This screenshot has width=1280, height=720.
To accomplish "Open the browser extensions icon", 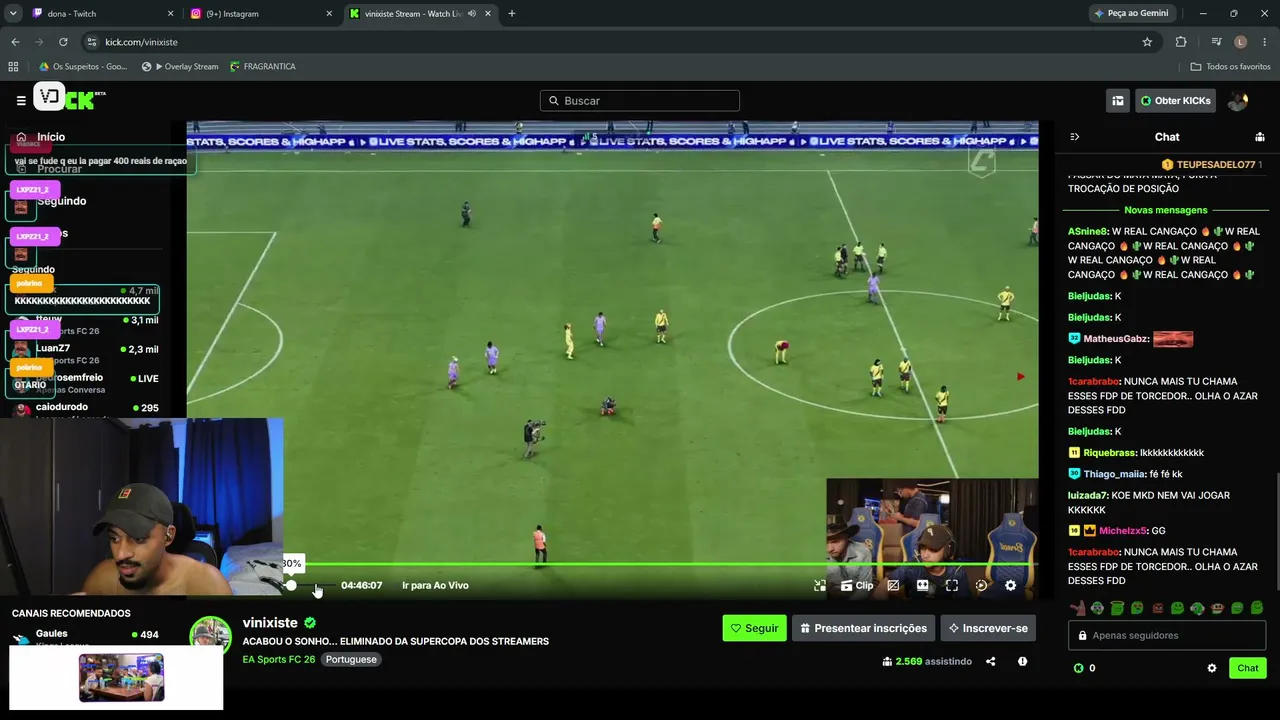I will [x=1181, y=42].
